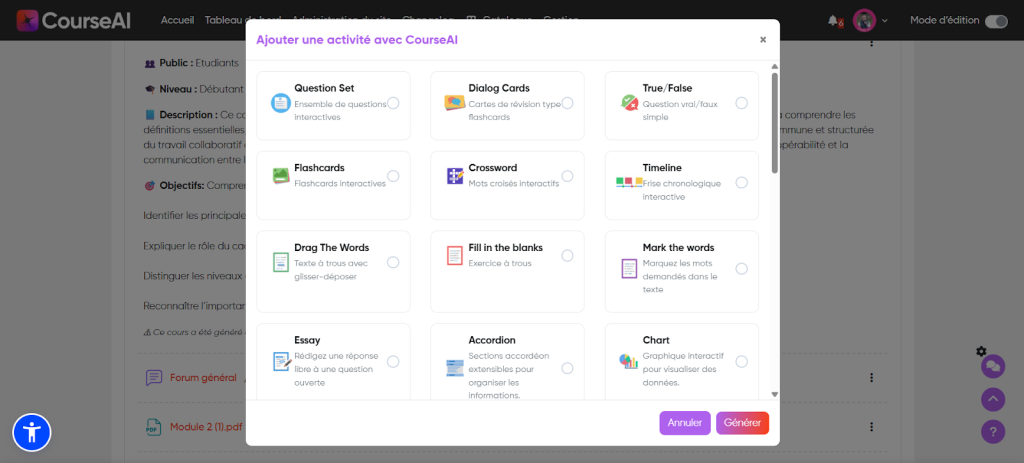
Task: Open the accessibility widget icon
Action: click(31, 432)
